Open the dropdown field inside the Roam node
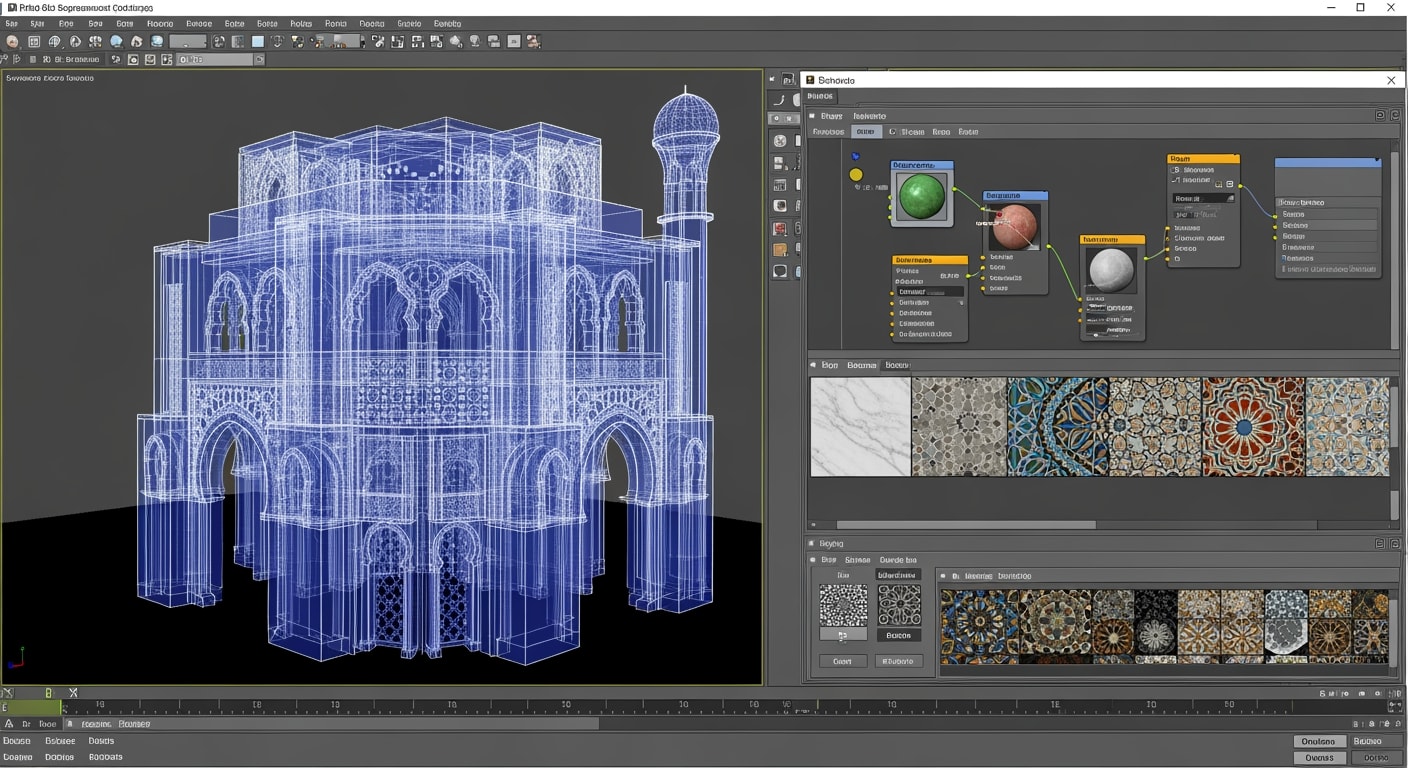The image size is (1408, 768). coord(1205,198)
